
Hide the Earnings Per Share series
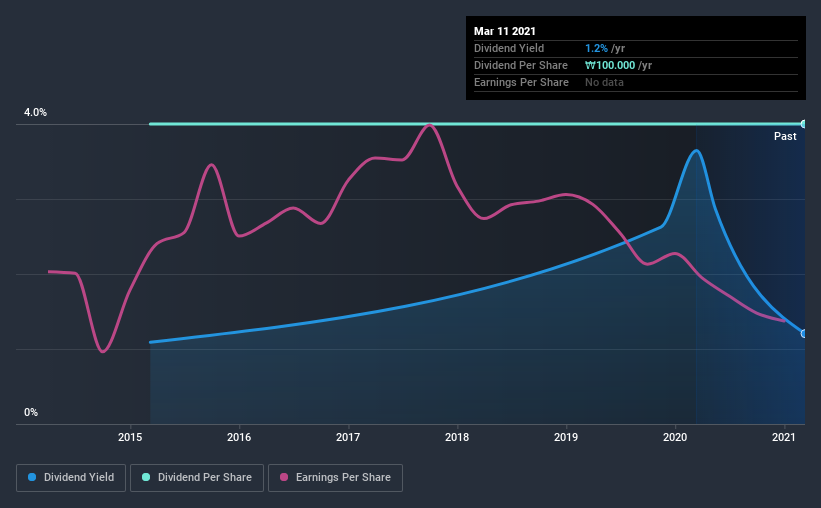coord(337,478)
